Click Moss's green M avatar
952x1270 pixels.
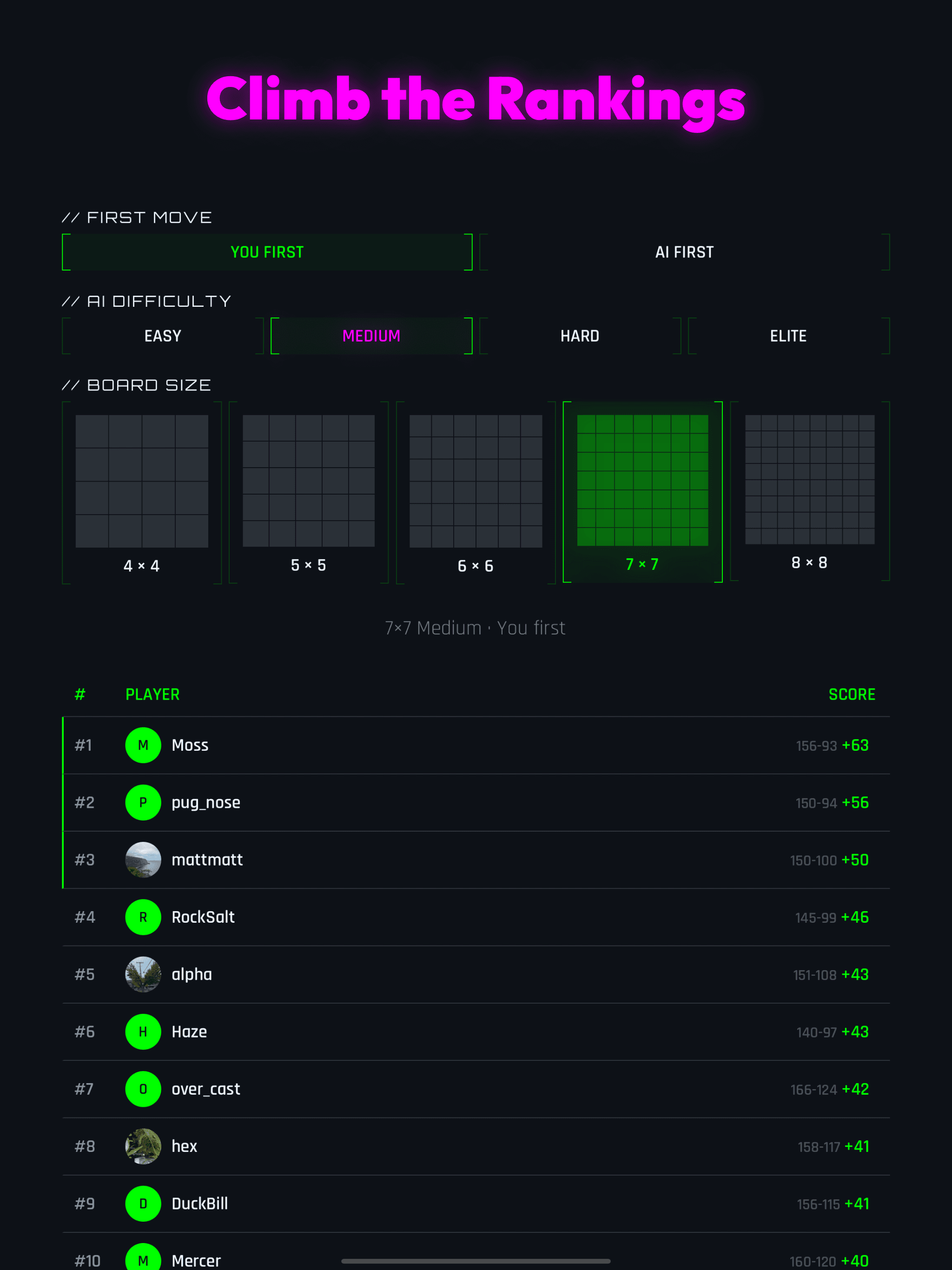(143, 745)
